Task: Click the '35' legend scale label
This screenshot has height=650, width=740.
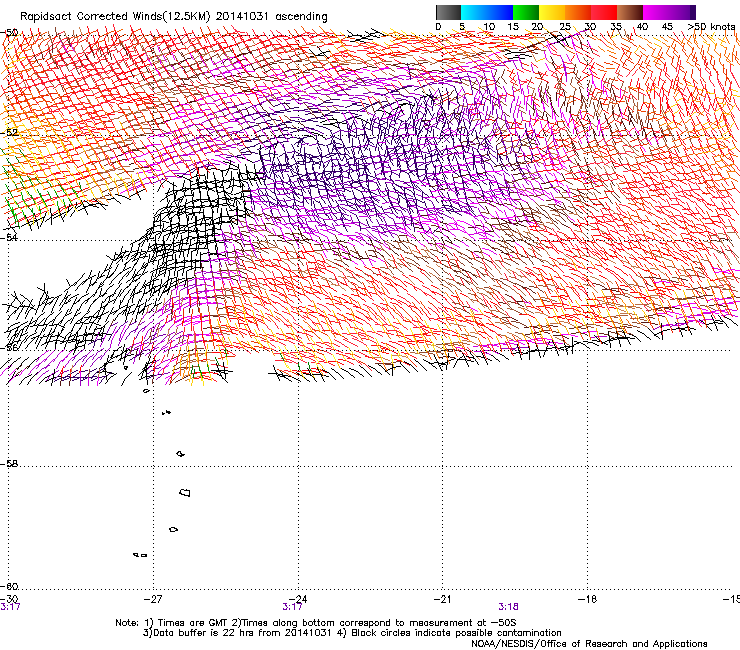Action: [x=616, y=27]
